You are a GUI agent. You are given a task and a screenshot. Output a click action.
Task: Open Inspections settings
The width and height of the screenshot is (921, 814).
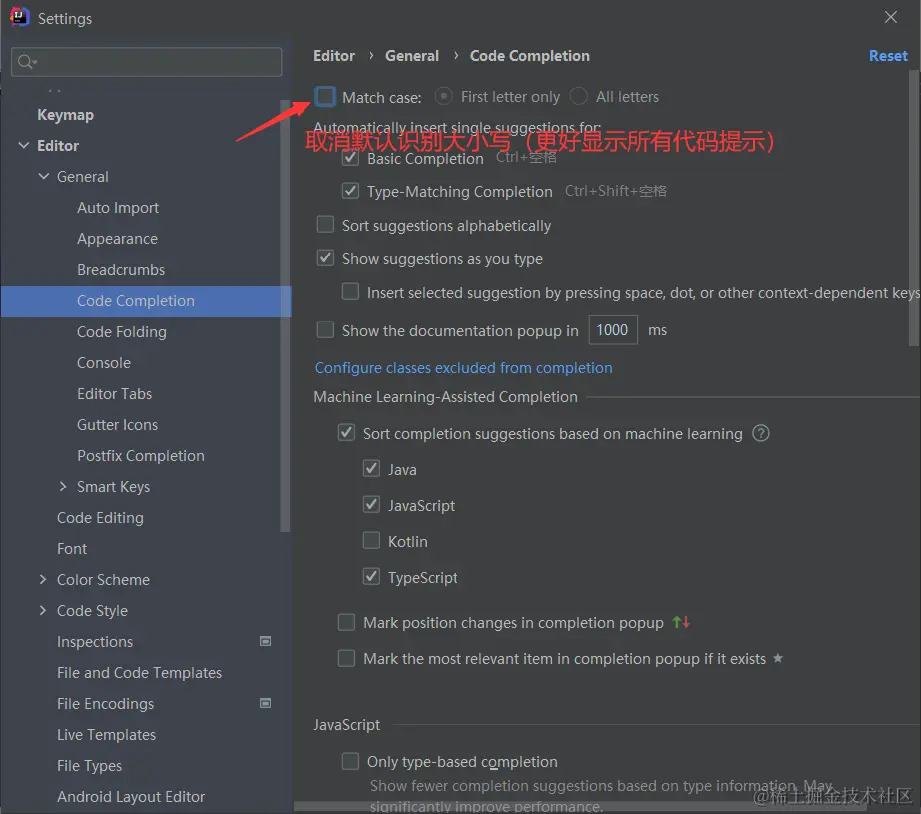[x=95, y=641]
